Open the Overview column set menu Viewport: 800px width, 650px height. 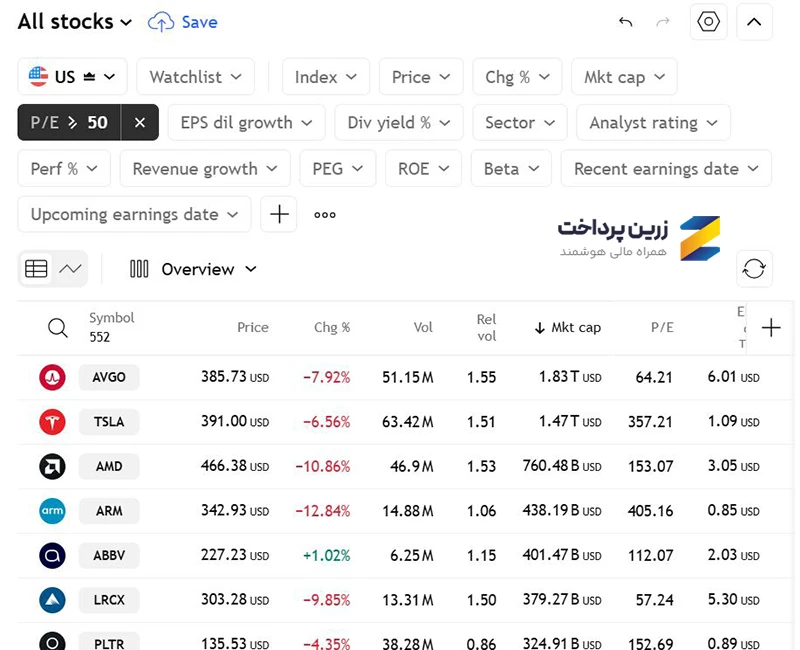(193, 269)
